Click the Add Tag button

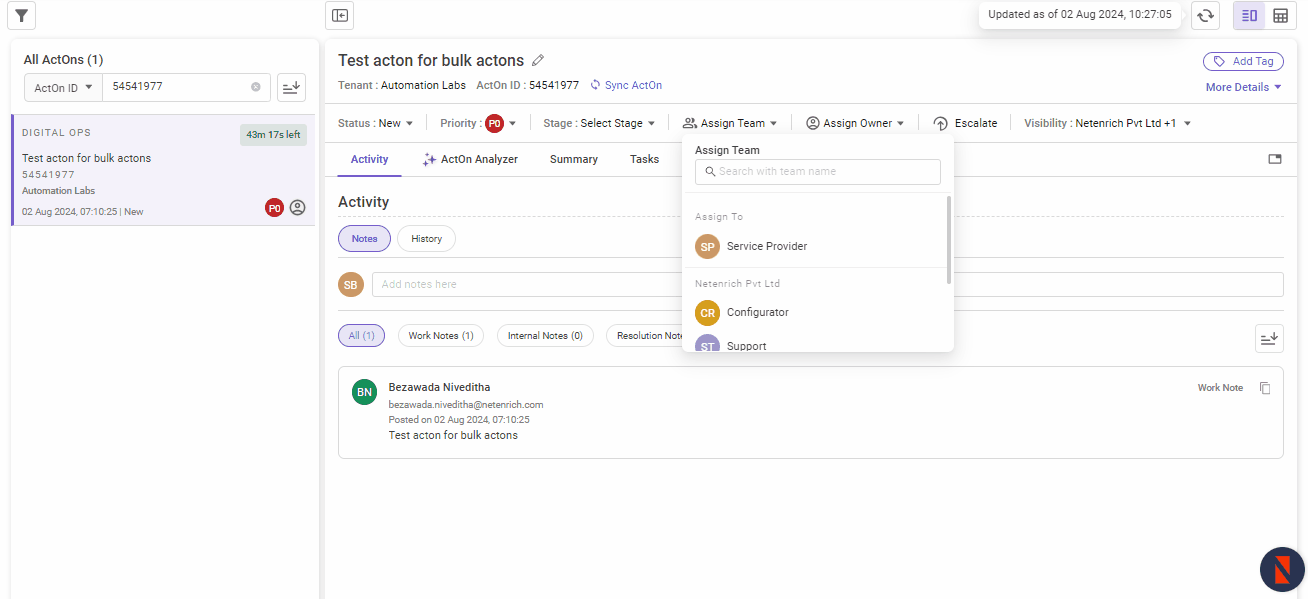1243,61
